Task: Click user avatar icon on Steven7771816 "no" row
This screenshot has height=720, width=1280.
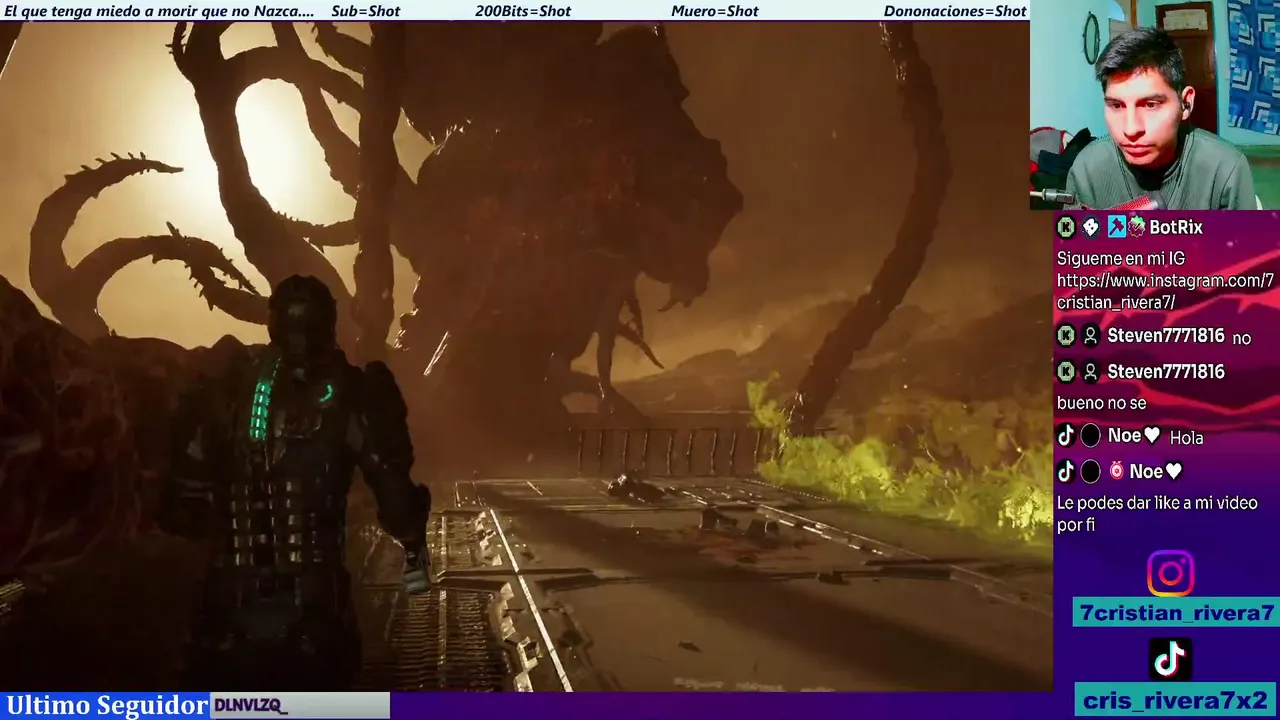Action: click(x=1091, y=336)
